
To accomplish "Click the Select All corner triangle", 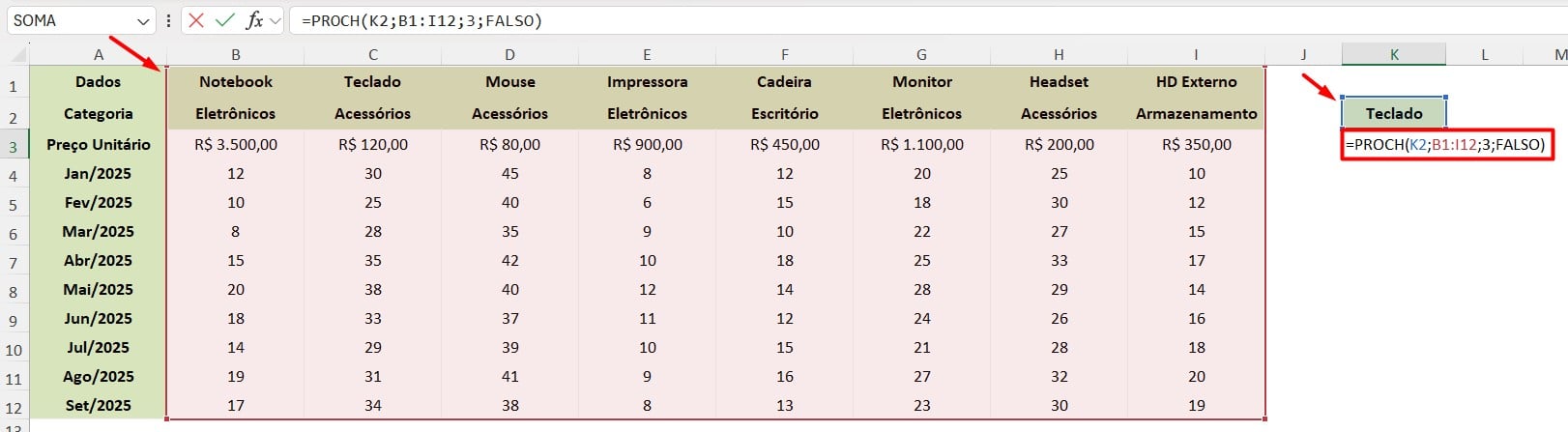I will point(15,54).
